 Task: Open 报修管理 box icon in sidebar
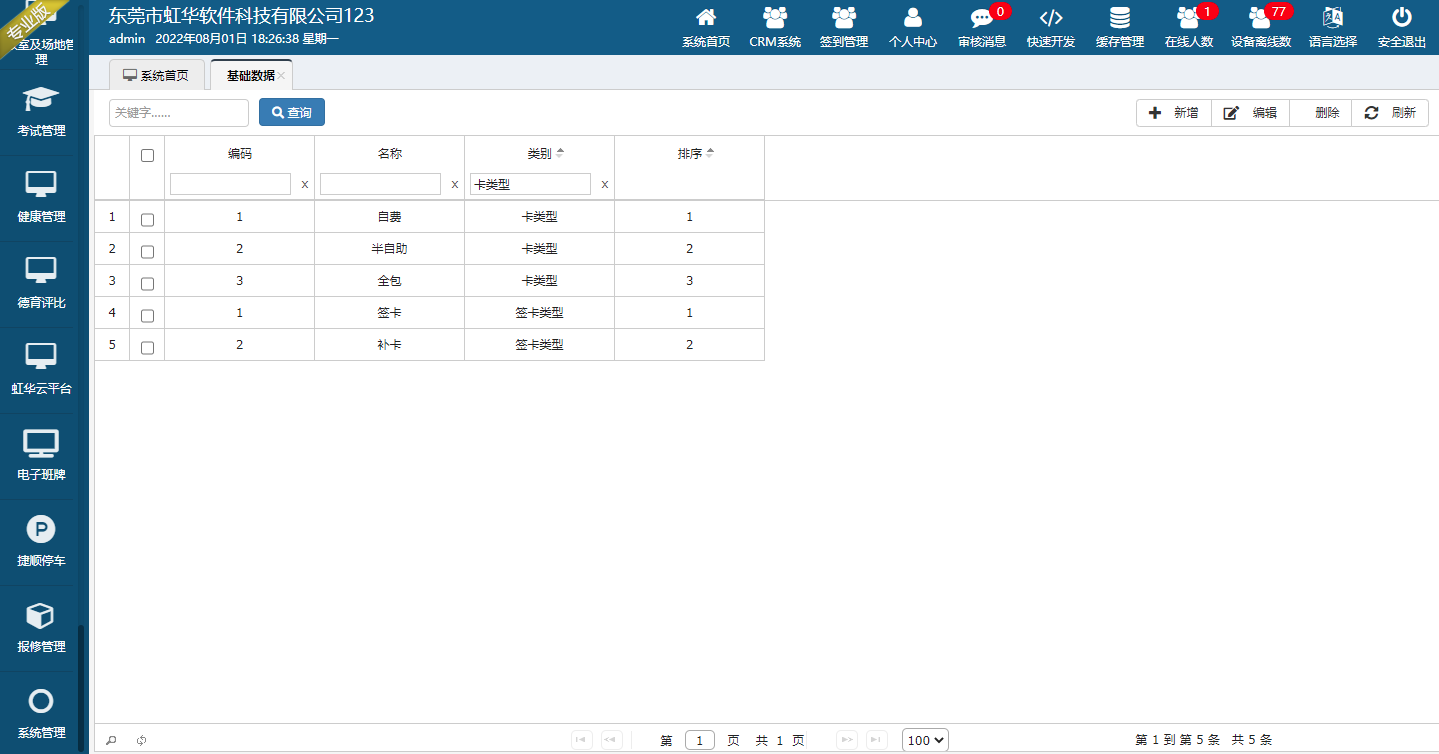[x=41, y=616]
